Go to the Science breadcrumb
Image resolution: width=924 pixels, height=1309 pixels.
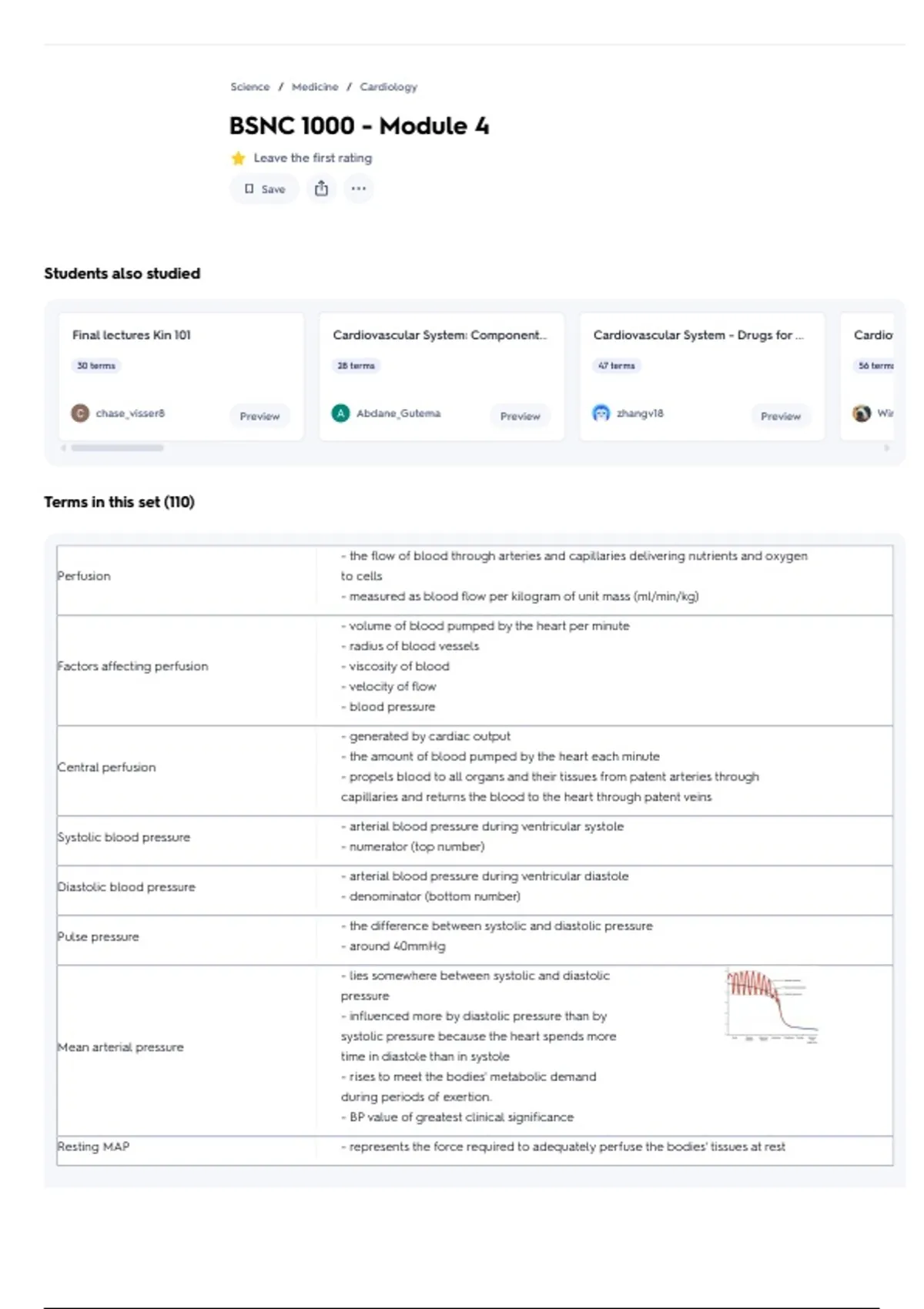[249, 87]
